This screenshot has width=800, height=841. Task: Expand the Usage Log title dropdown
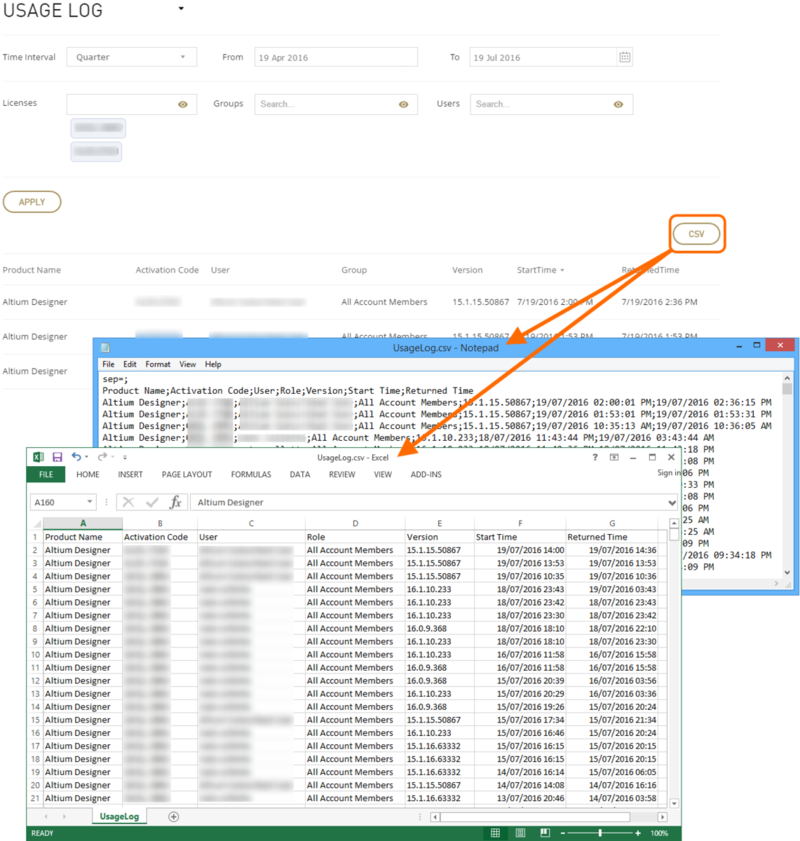[181, 8]
